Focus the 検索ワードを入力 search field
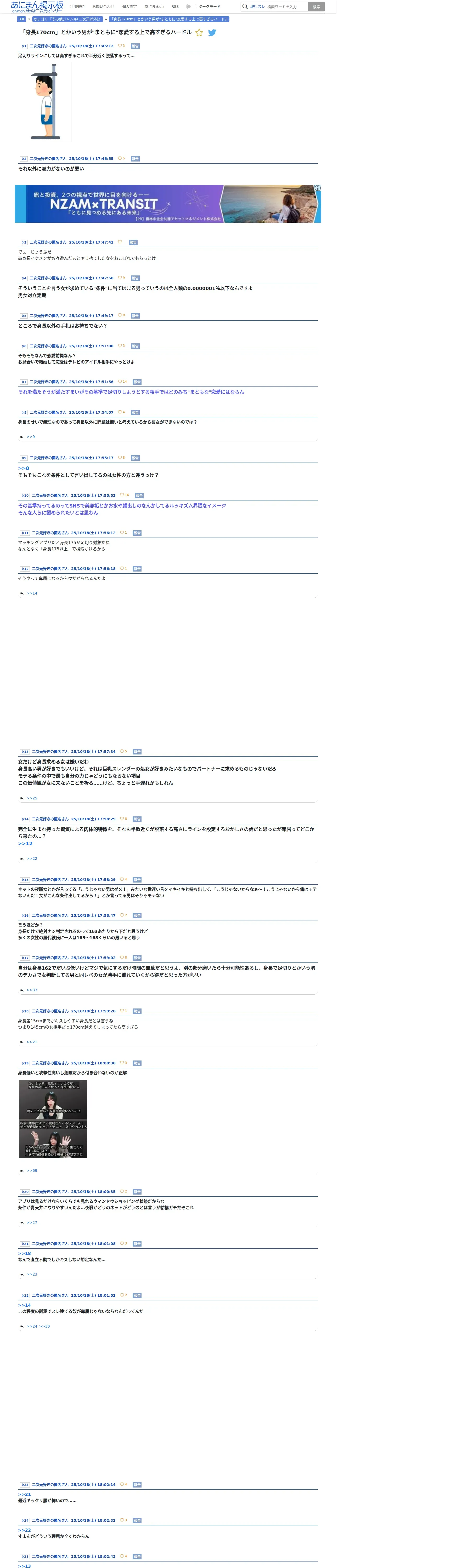 [x=286, y=7]
